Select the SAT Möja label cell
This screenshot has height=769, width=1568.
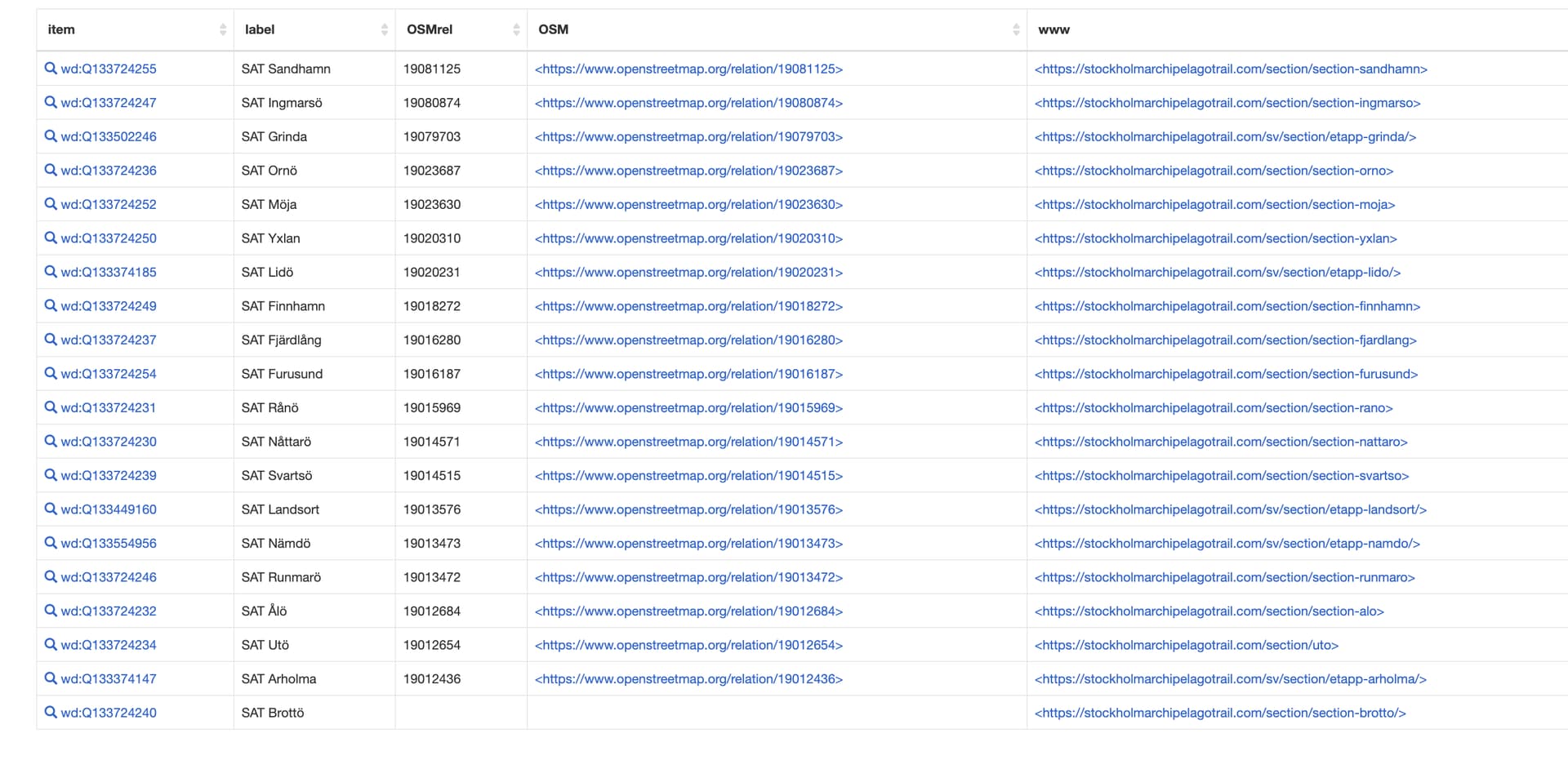click(314, 204)
